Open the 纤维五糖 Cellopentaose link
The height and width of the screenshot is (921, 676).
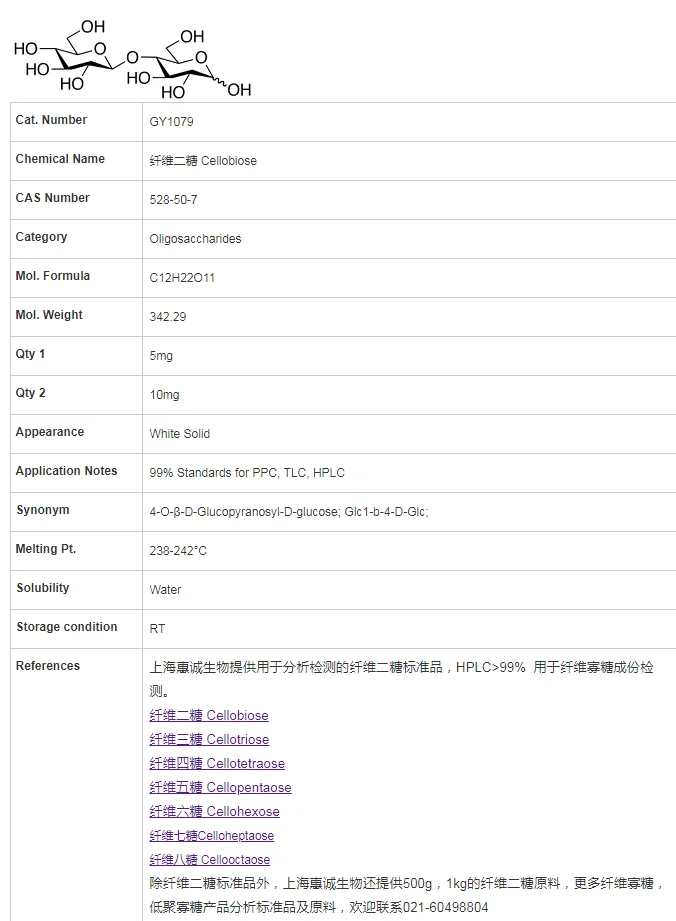(x=220, y=788)
